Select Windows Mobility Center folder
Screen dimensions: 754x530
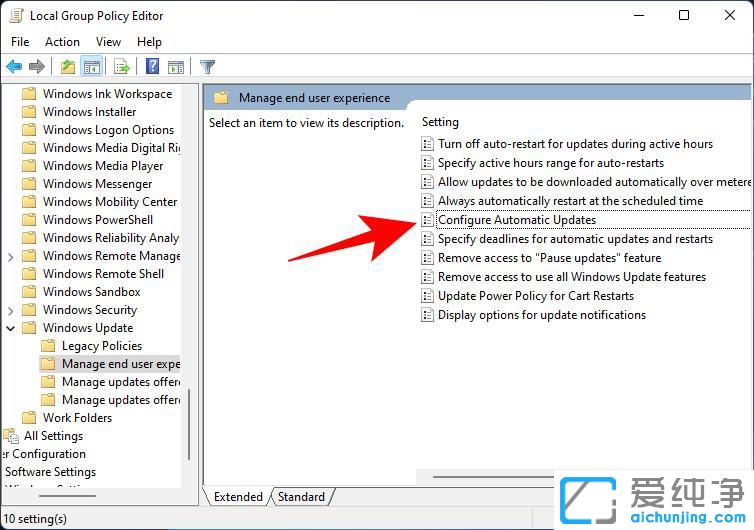[x=110, y=202]
